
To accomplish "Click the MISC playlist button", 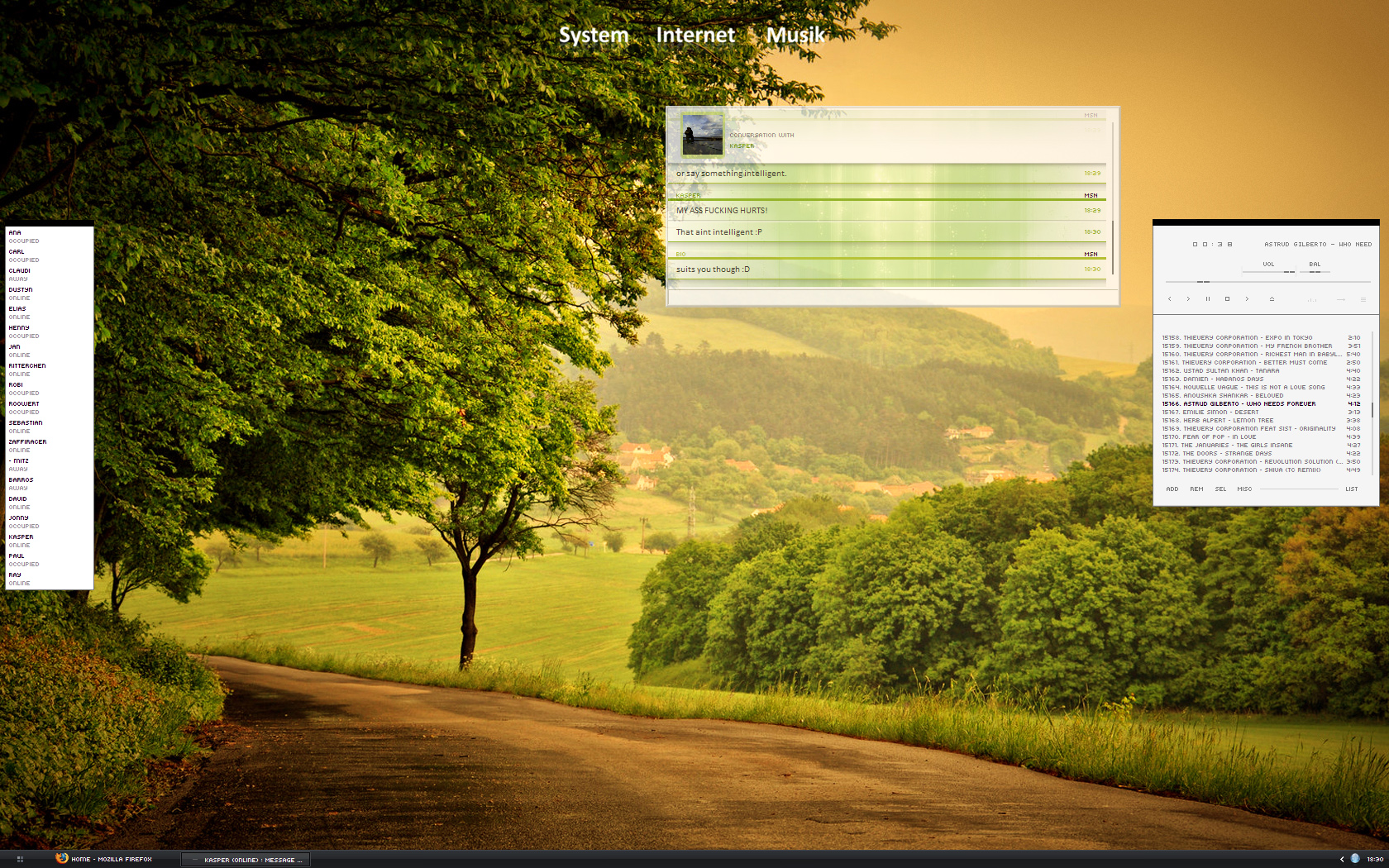I will [x=1244, y=489].
